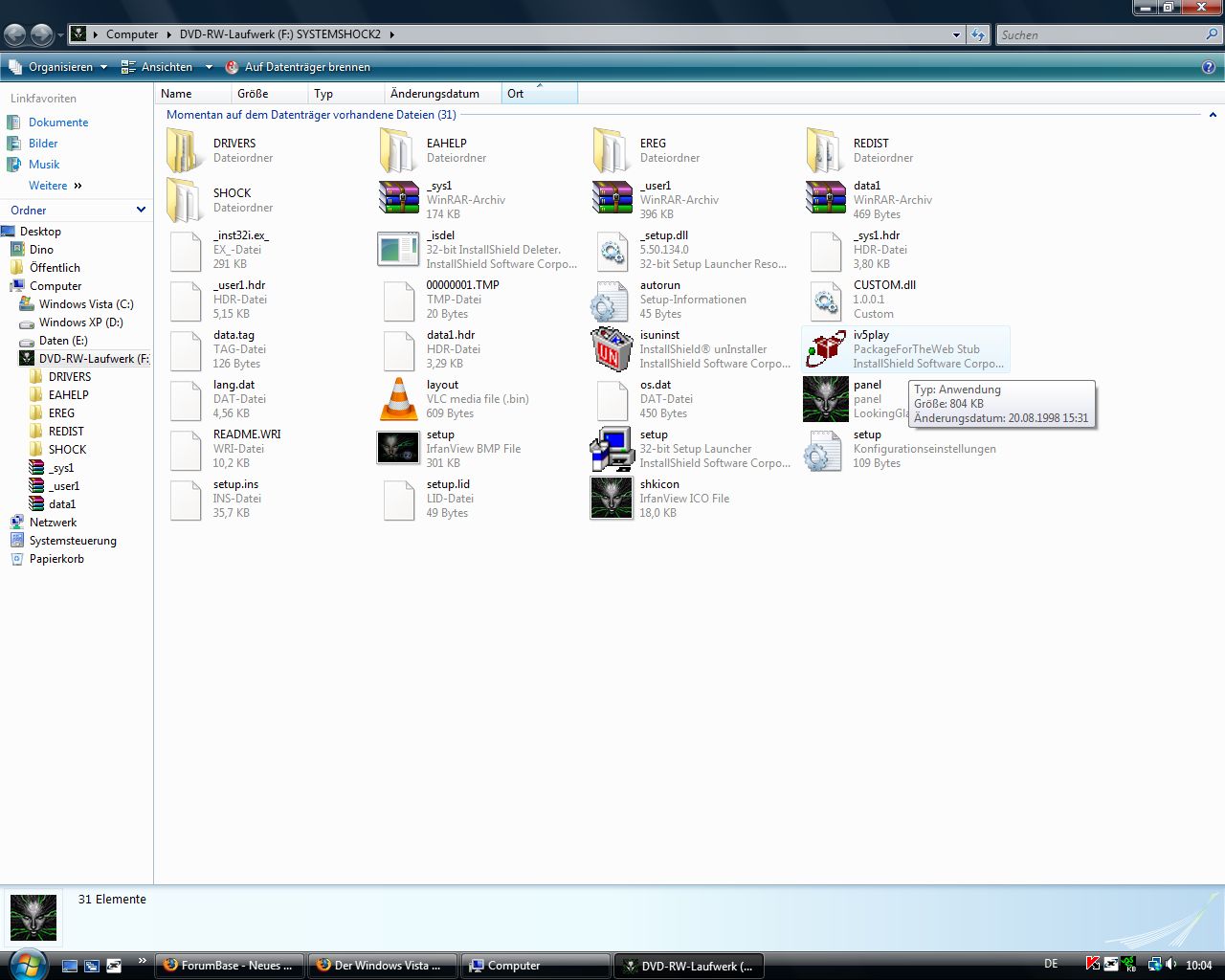
Task: Select the isuninst uninstaller icon
Action: pyautogui.click(x=612, y=349)
